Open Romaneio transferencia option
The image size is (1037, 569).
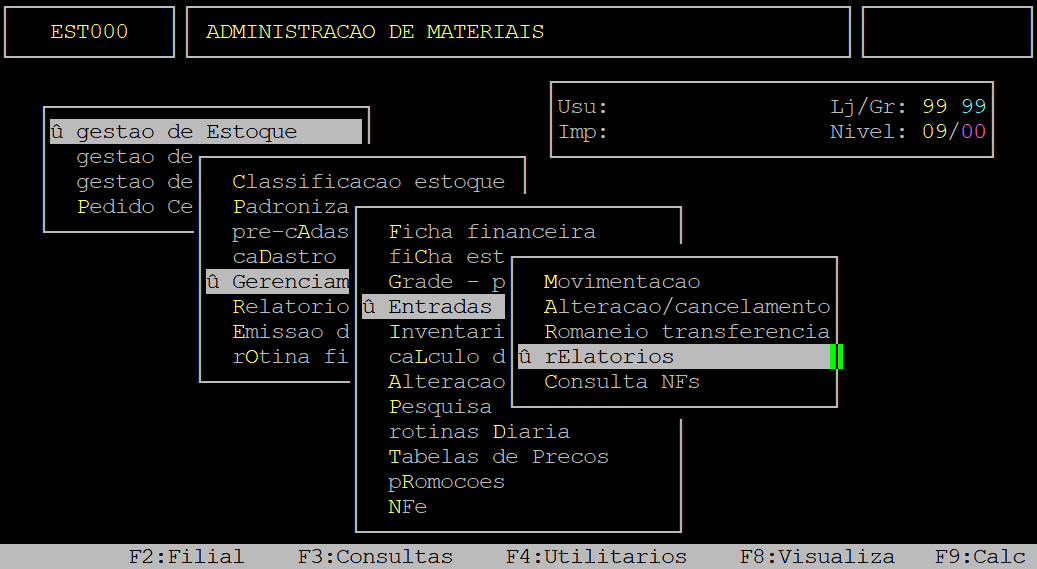click(x=686, y=332)
